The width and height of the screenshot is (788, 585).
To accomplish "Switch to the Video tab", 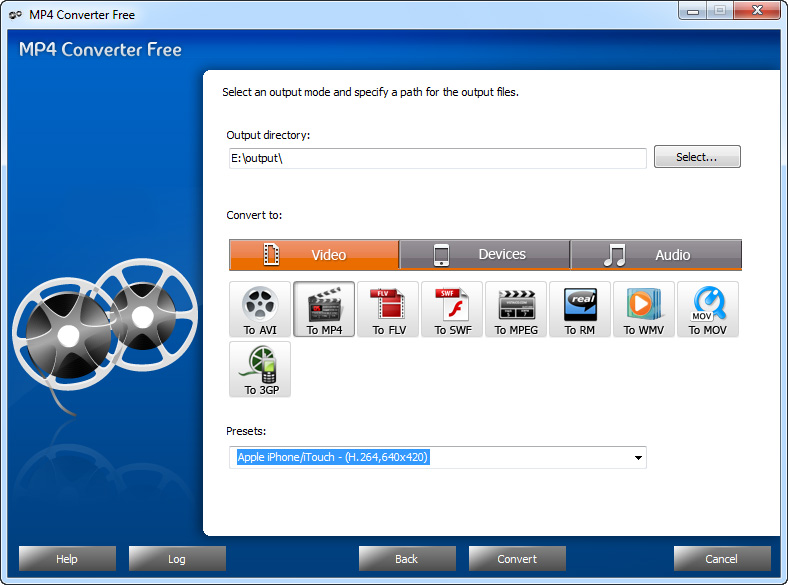I will 314,255.
